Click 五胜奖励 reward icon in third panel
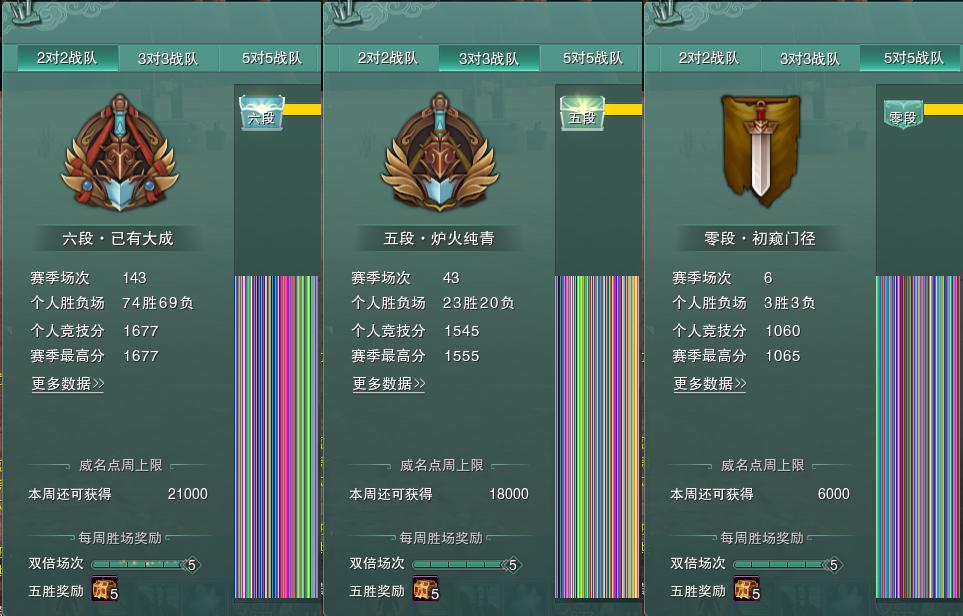This screenshot has width=963, height=616. 747,589
